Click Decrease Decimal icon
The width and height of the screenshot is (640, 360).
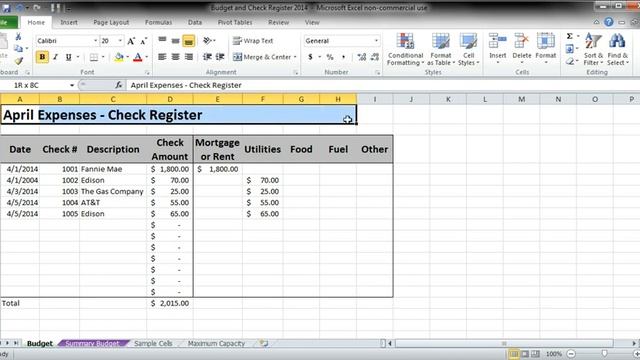pyautogui.click(x=375, y=57)
